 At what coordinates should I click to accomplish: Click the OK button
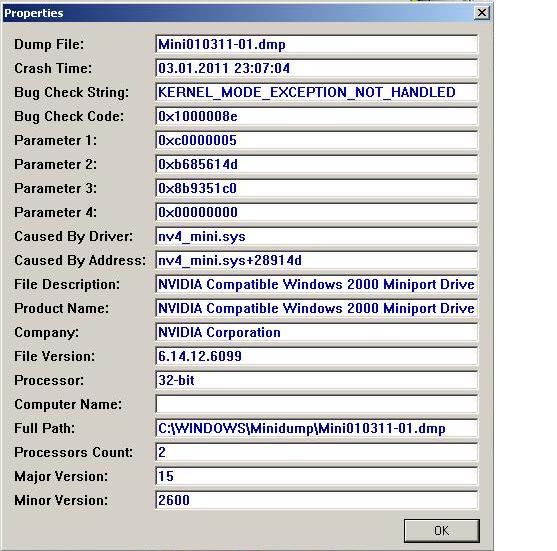[x=442, y=531]
